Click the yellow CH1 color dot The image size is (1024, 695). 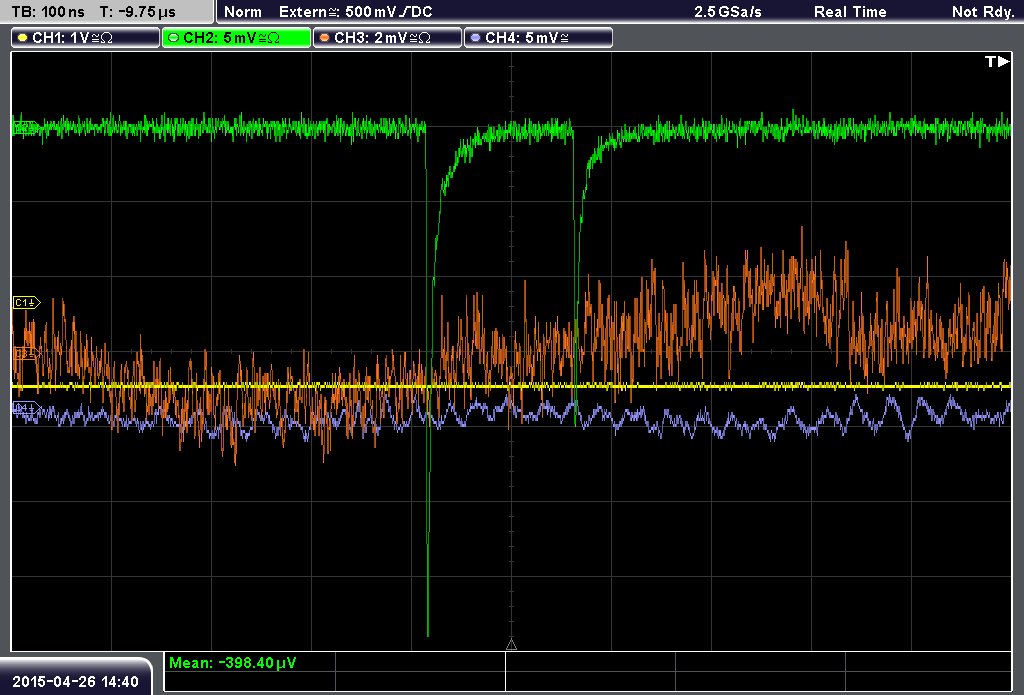coord(23,38)
